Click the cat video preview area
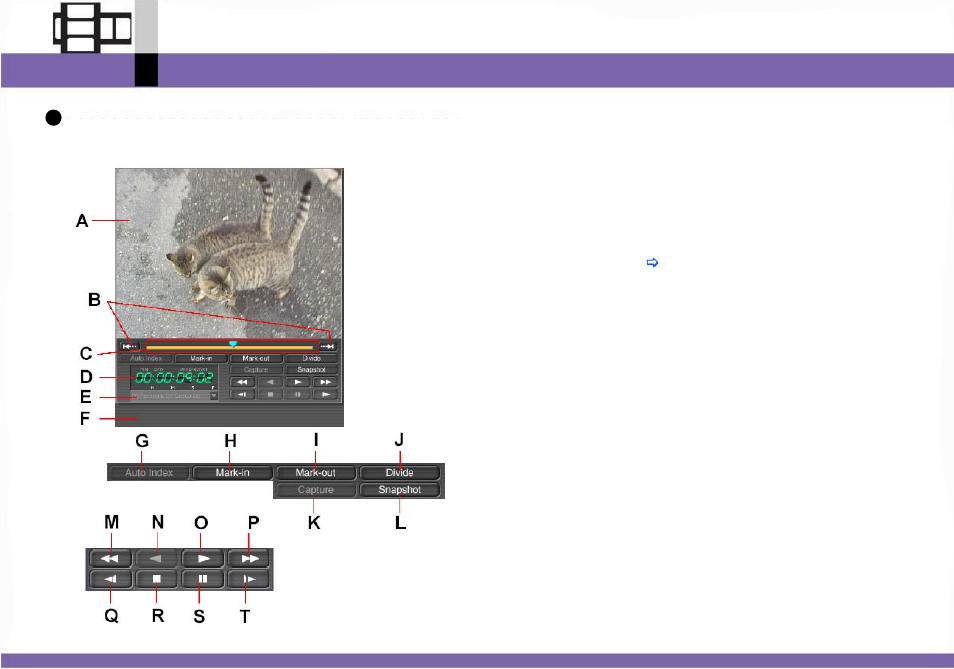Screen dimensions: 954x669 (229, 254)
